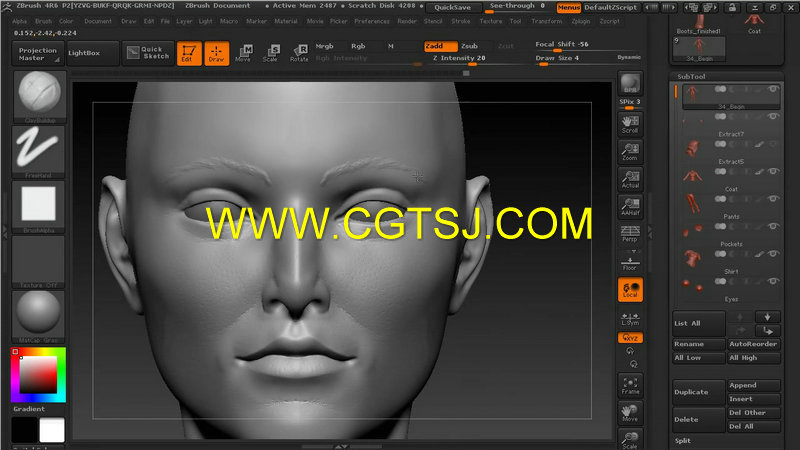The height and width of the screenshot is (450, 800).
Task: Click the Del Other button
Action: coord(754,413)
